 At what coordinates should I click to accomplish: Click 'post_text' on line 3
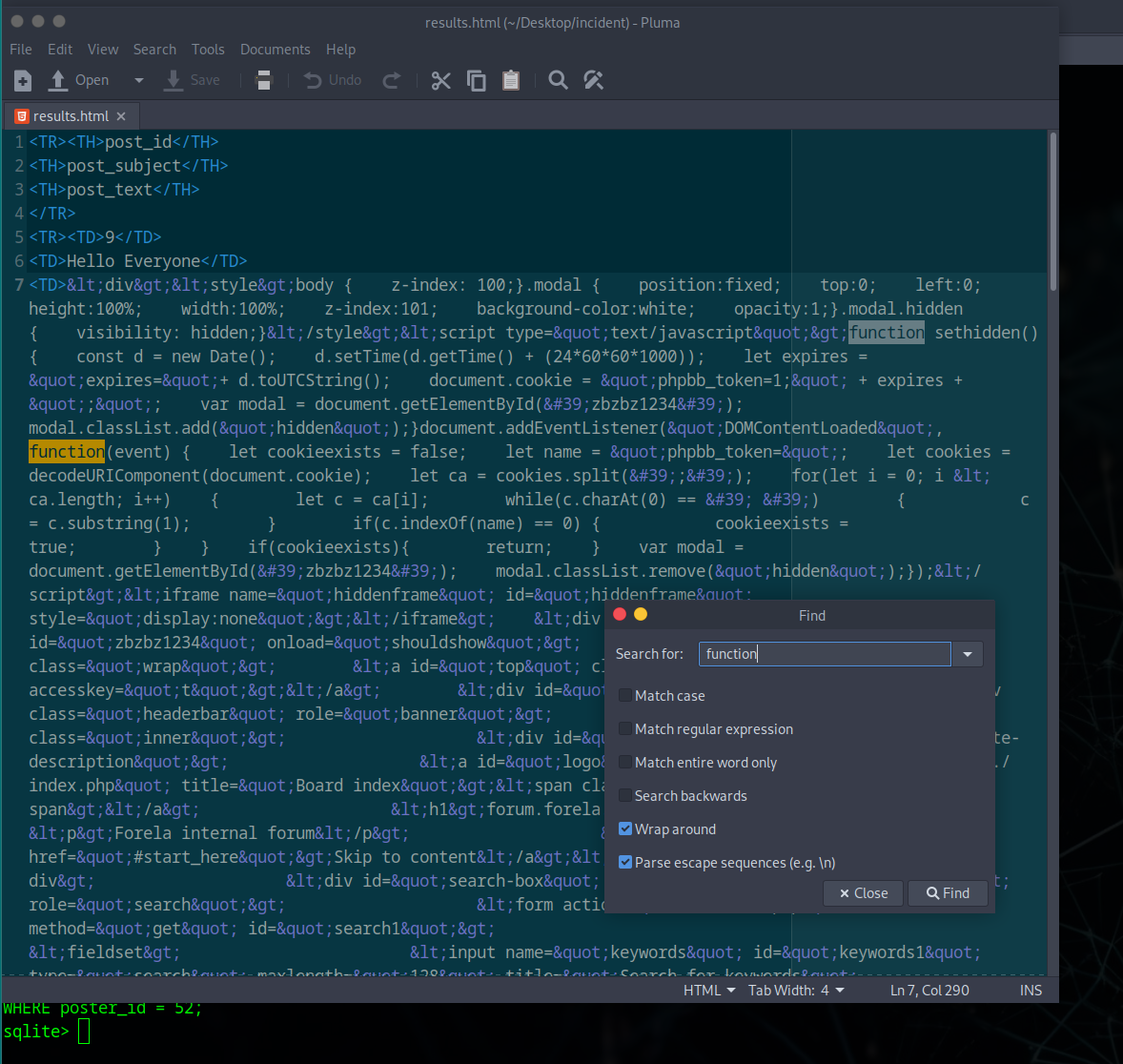coord(110,189)
